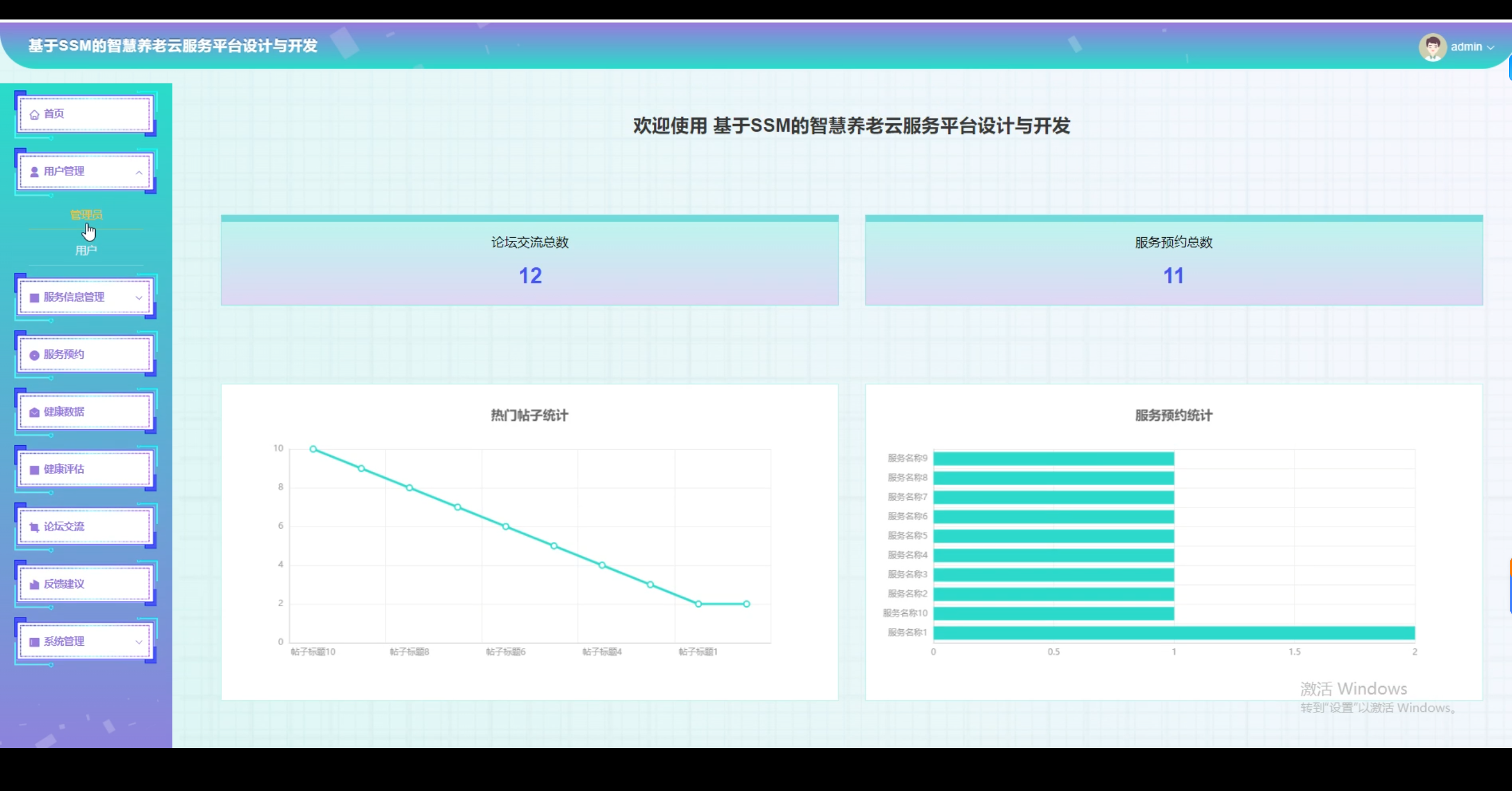This screenshot has height=791, width=1512.
Task: Open the 用户 submenu item
Action: 86,249
